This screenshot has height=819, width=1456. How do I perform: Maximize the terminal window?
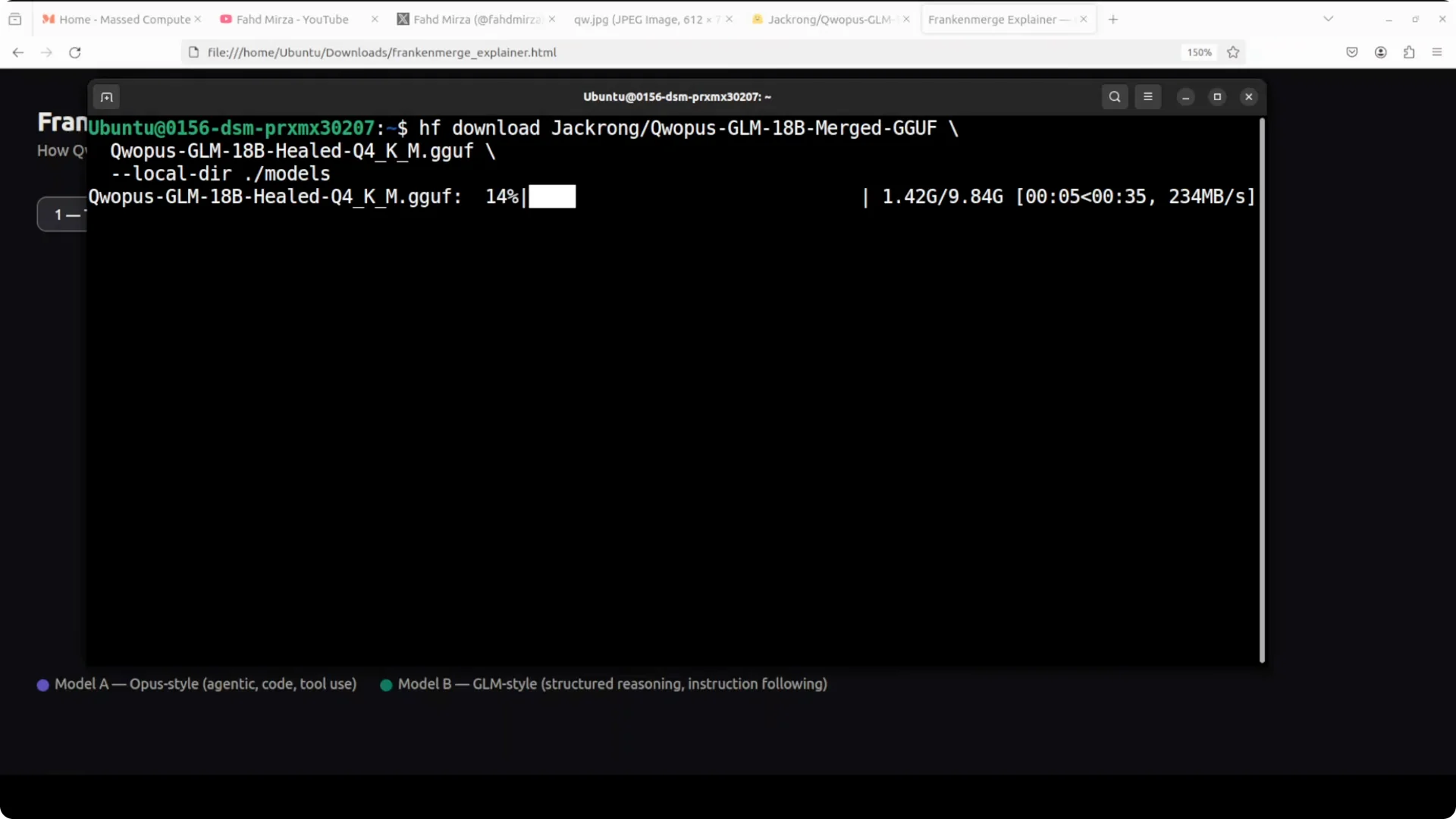tap(1217, 97)
